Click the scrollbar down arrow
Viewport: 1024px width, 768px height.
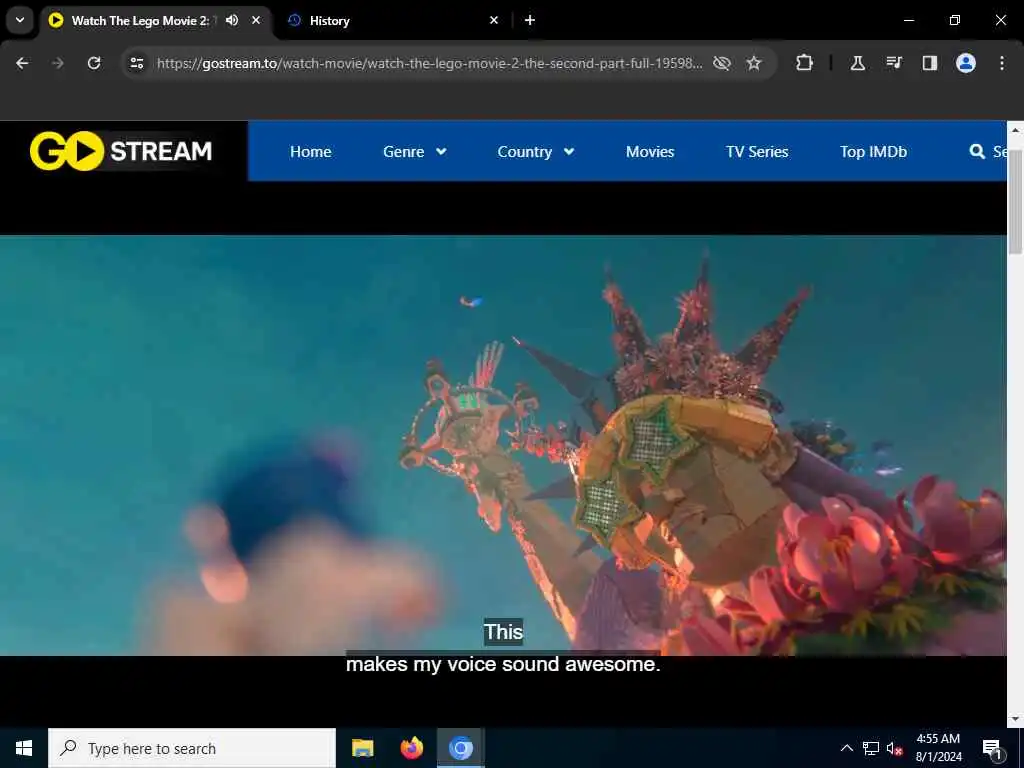pos(1015,718)
